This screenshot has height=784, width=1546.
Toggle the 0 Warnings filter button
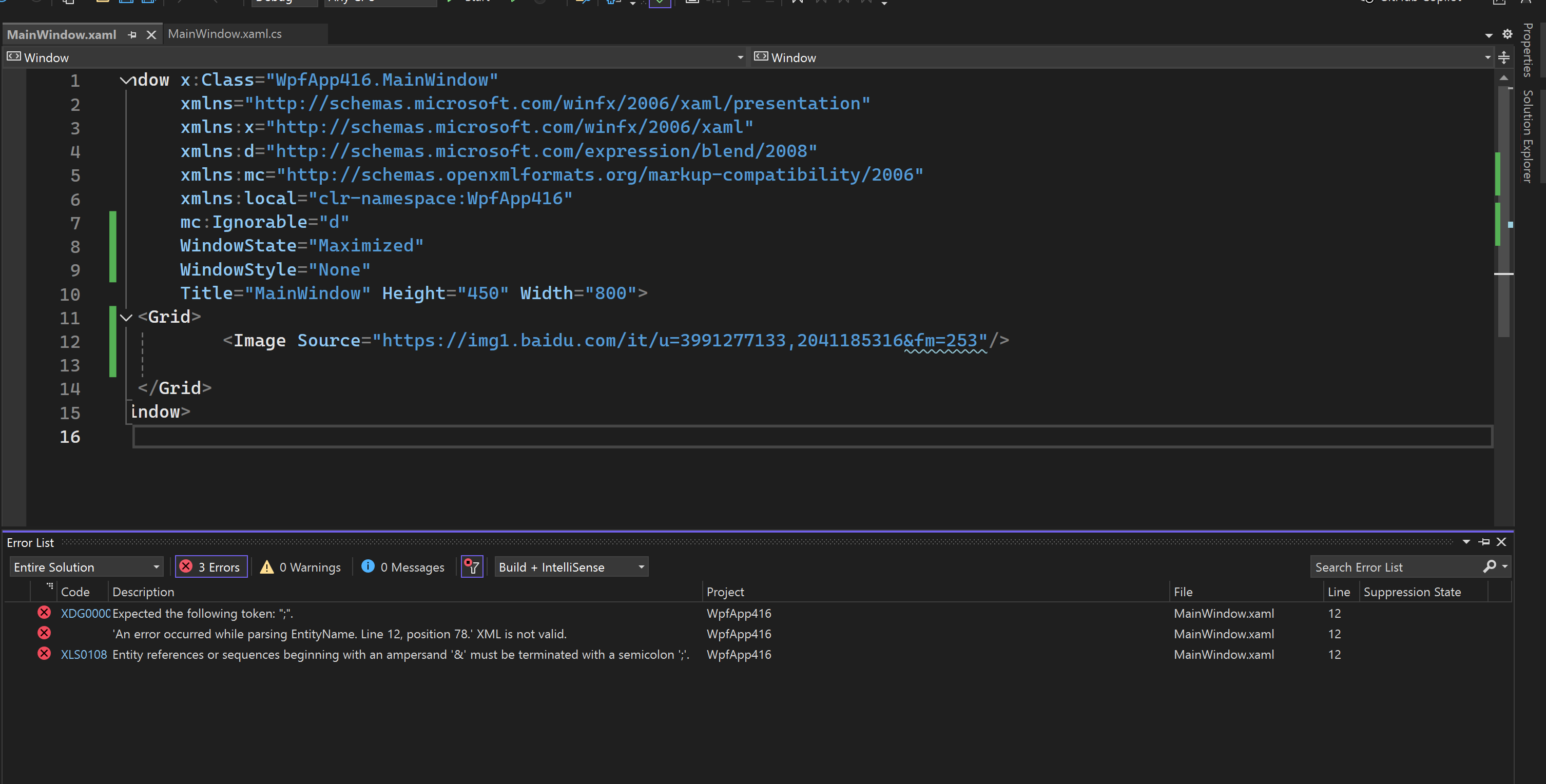pyautogui.click(x=300, y=567)
